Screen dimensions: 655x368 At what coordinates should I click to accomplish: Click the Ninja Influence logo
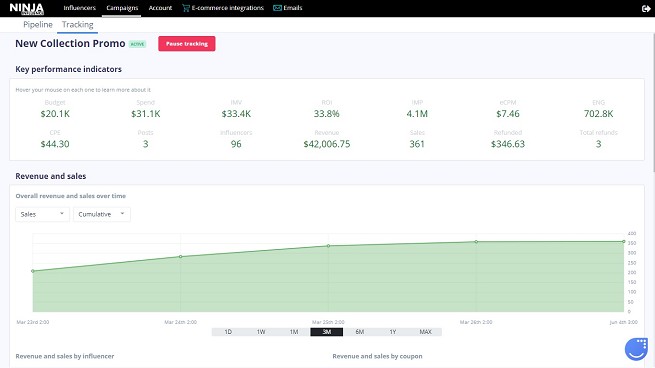[x=26, y=8]
